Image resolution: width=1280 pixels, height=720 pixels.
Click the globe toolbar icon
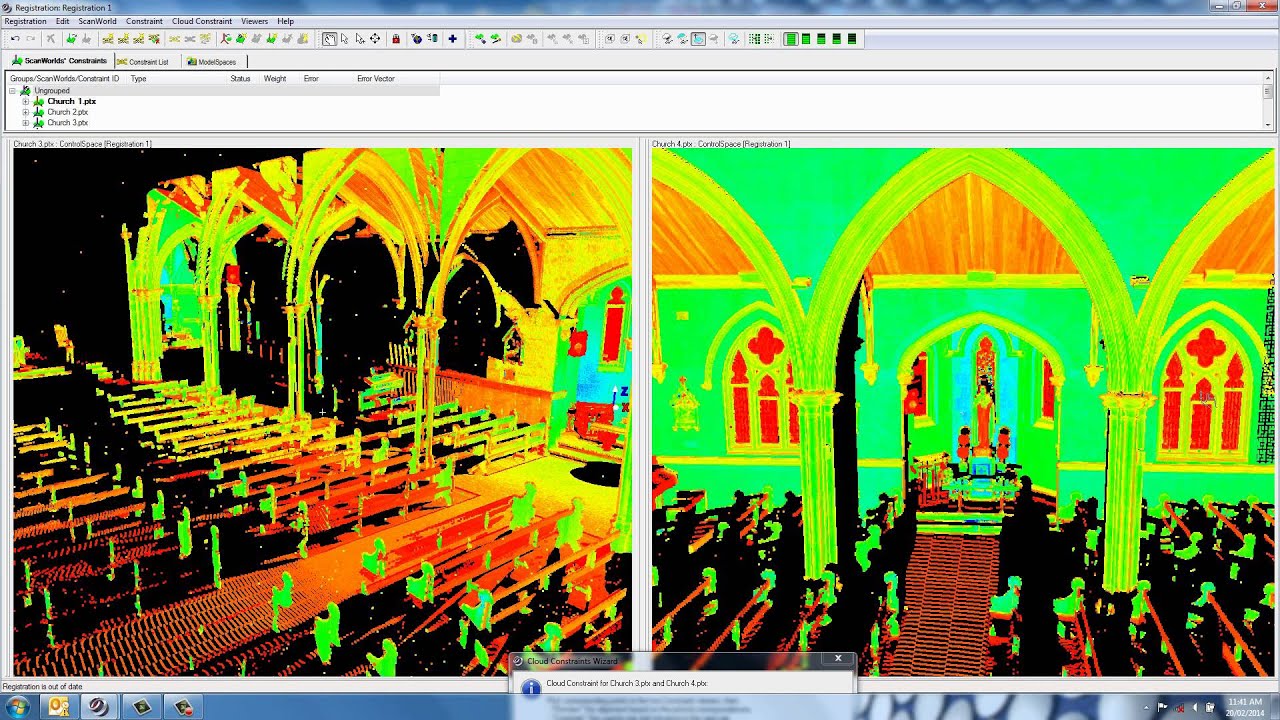[417, 39]
